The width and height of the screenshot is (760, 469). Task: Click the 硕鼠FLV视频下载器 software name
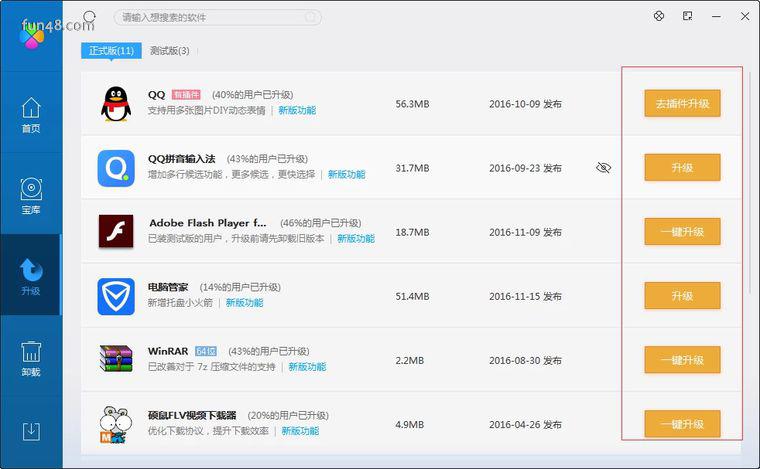click(192, 415)
